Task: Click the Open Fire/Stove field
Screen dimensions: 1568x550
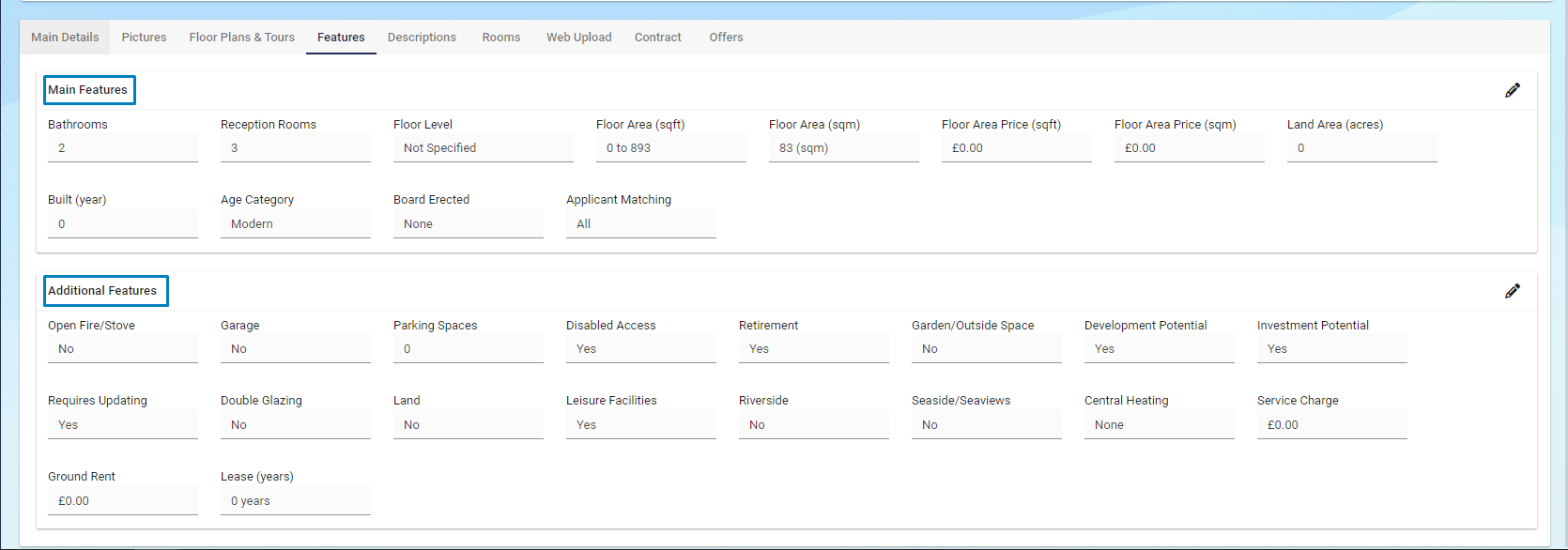Action: 123,349
